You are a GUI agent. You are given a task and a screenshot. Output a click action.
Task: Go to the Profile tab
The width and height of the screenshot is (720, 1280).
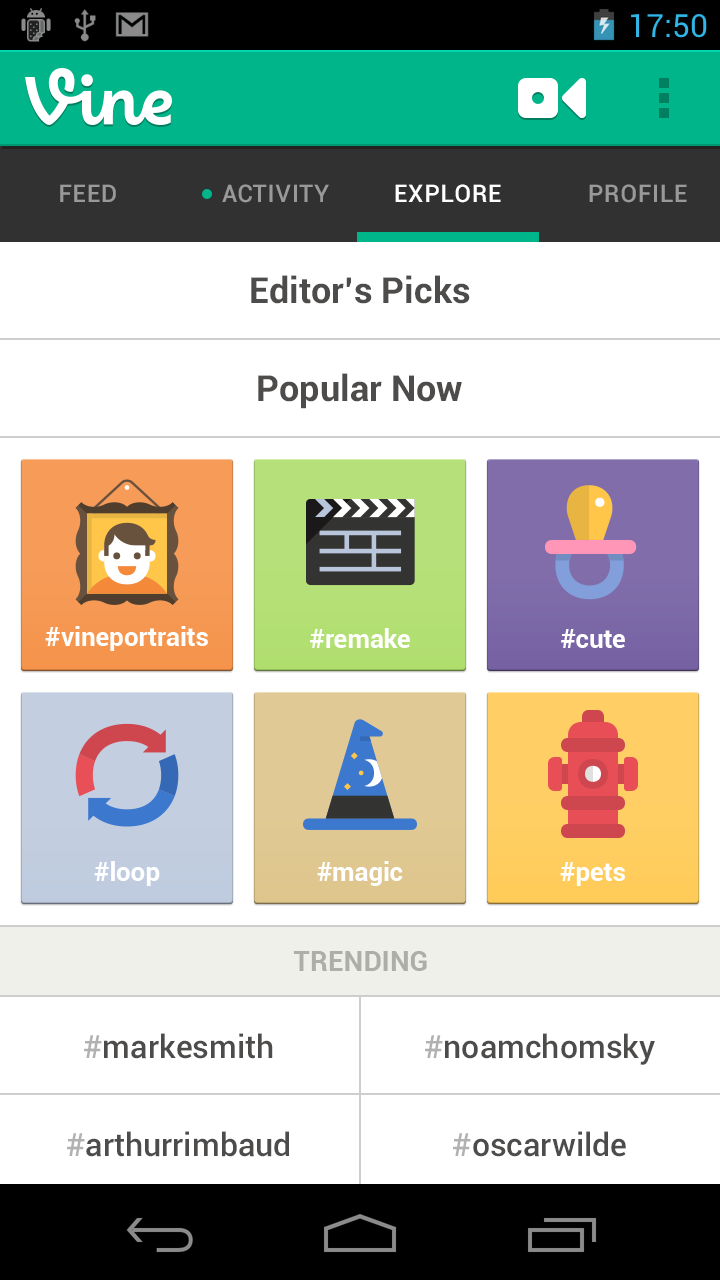(637, 194)
